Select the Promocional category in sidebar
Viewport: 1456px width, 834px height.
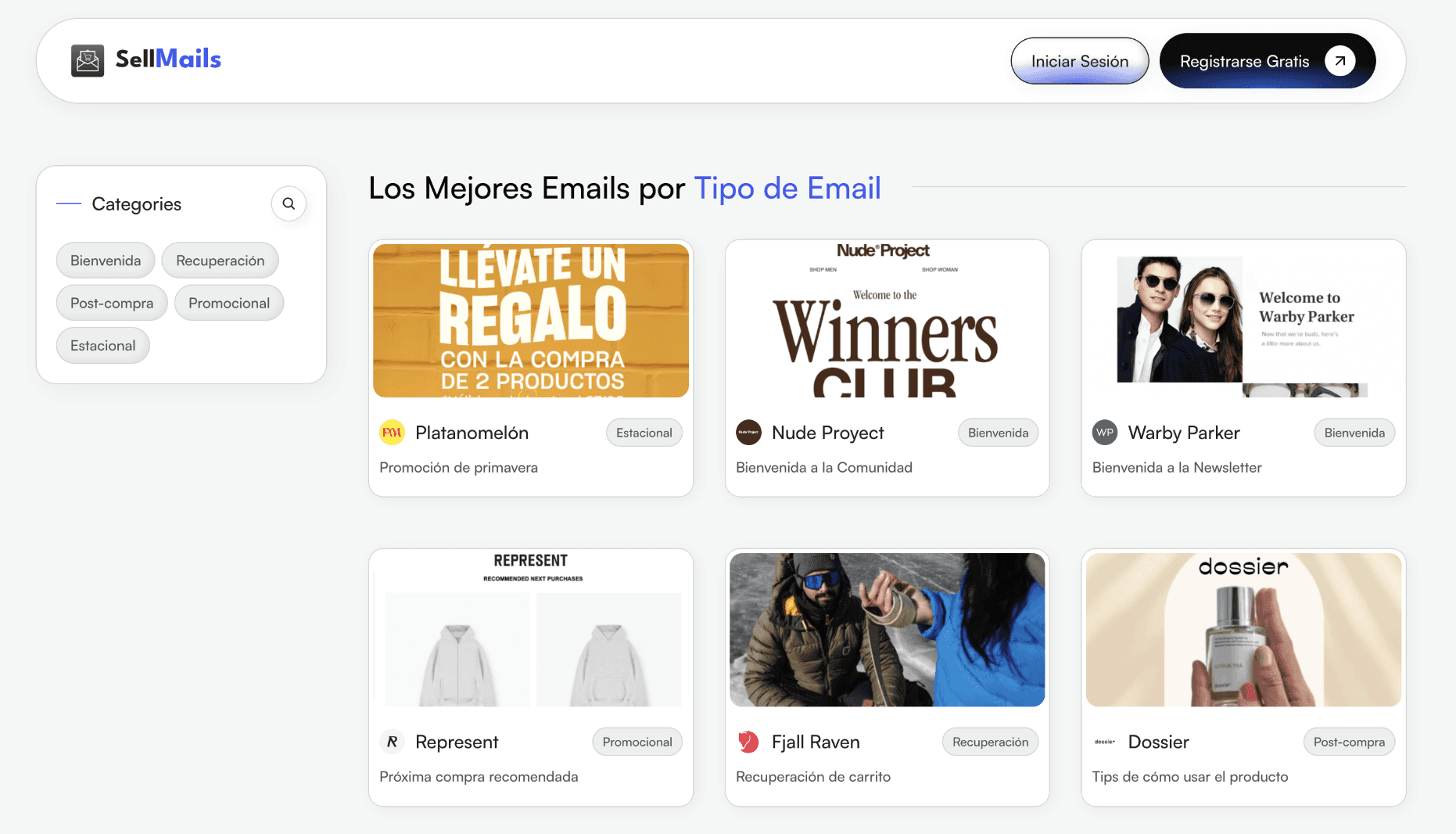[x=229, y=303]
